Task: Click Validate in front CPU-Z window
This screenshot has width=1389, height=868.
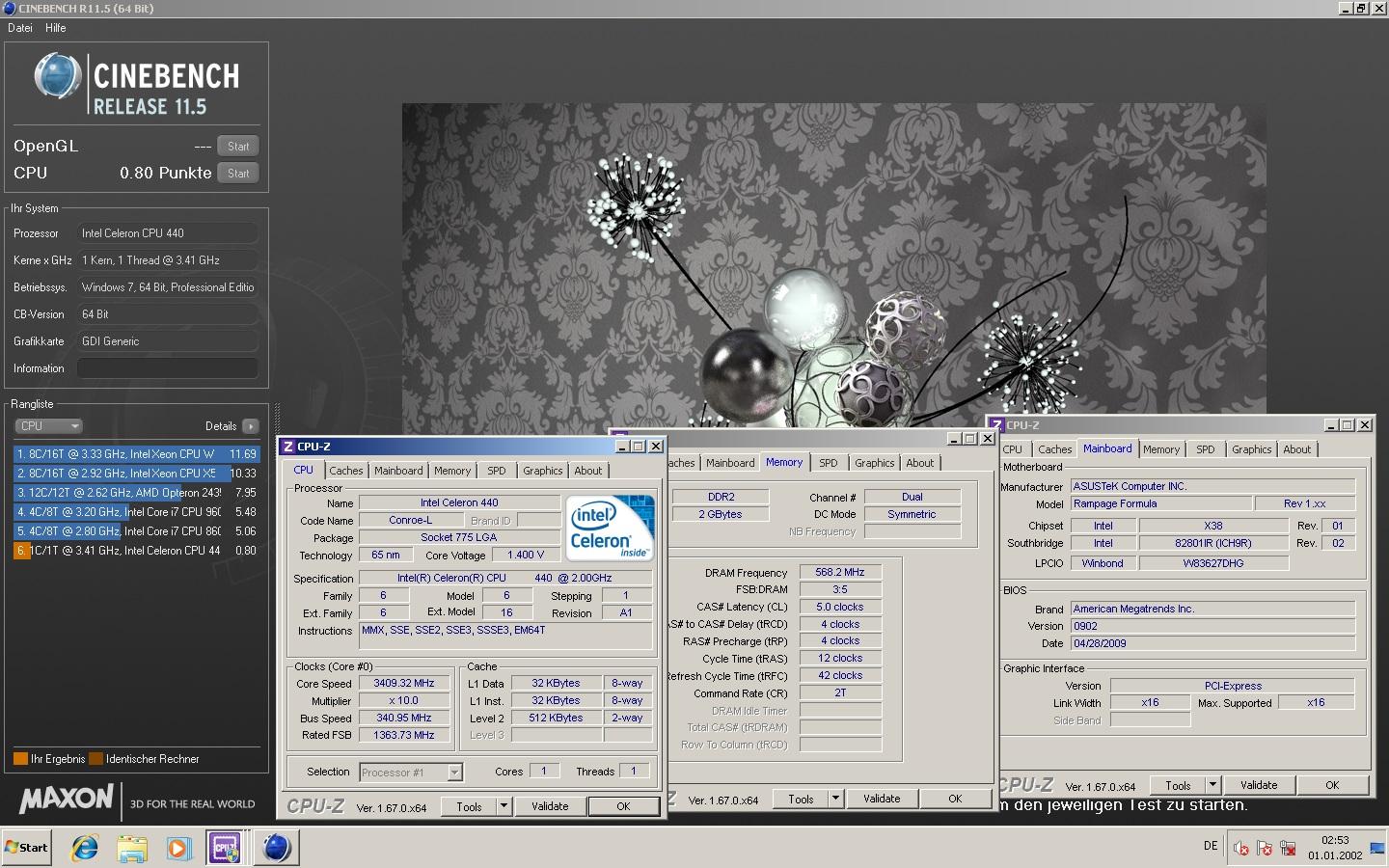Action: [x=550, y=807]
